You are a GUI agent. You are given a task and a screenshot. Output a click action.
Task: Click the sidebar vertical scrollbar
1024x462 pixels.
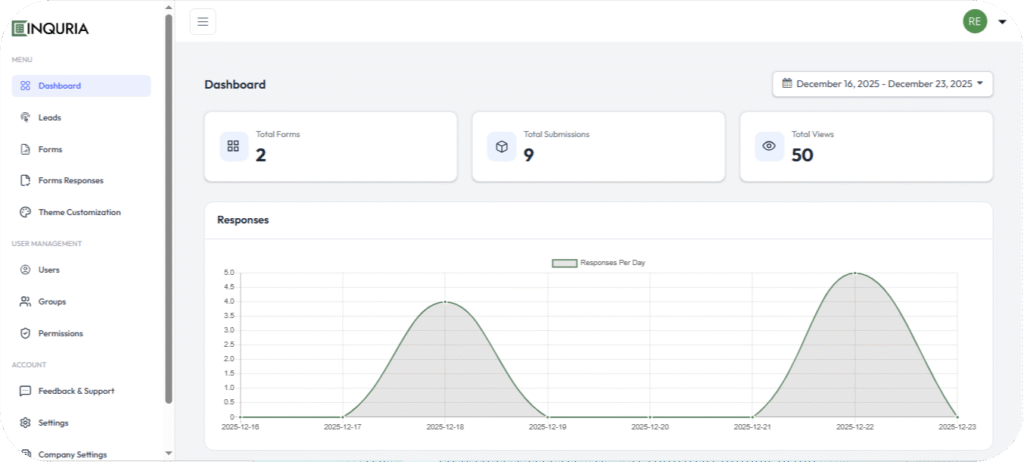coord(169,200)
